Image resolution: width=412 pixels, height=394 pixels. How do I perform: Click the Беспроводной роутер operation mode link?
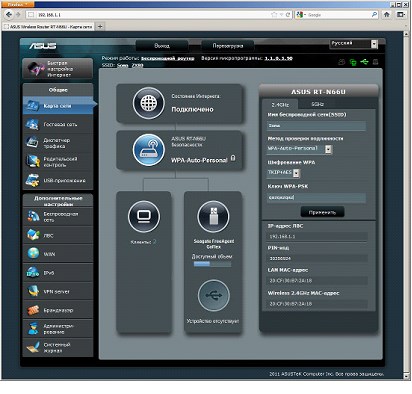(167, 59)
